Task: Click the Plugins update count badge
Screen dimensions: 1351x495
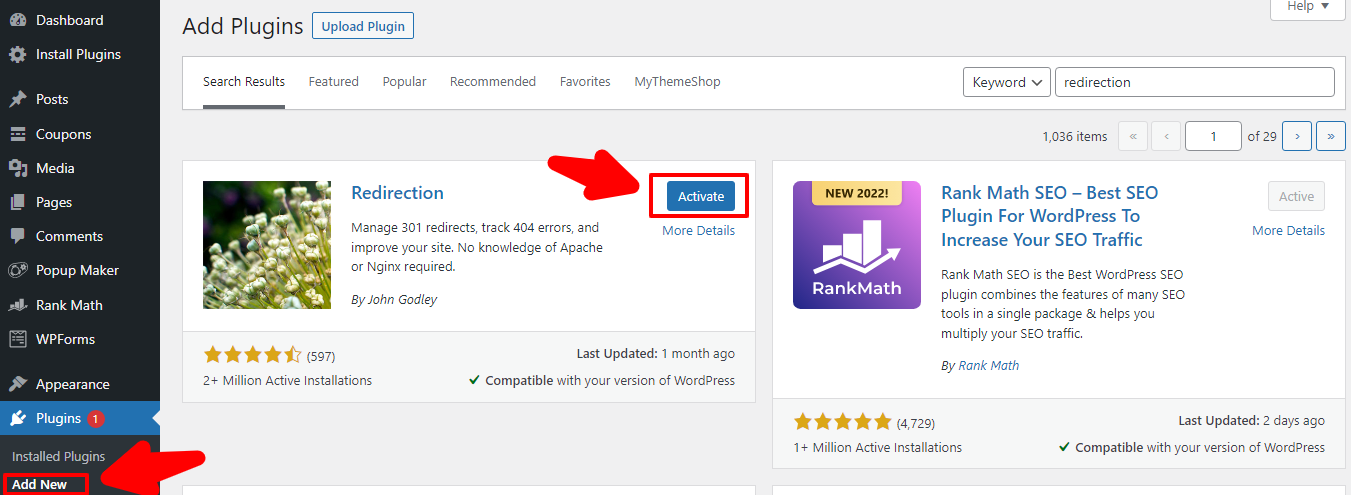Action: coord(95,418)
